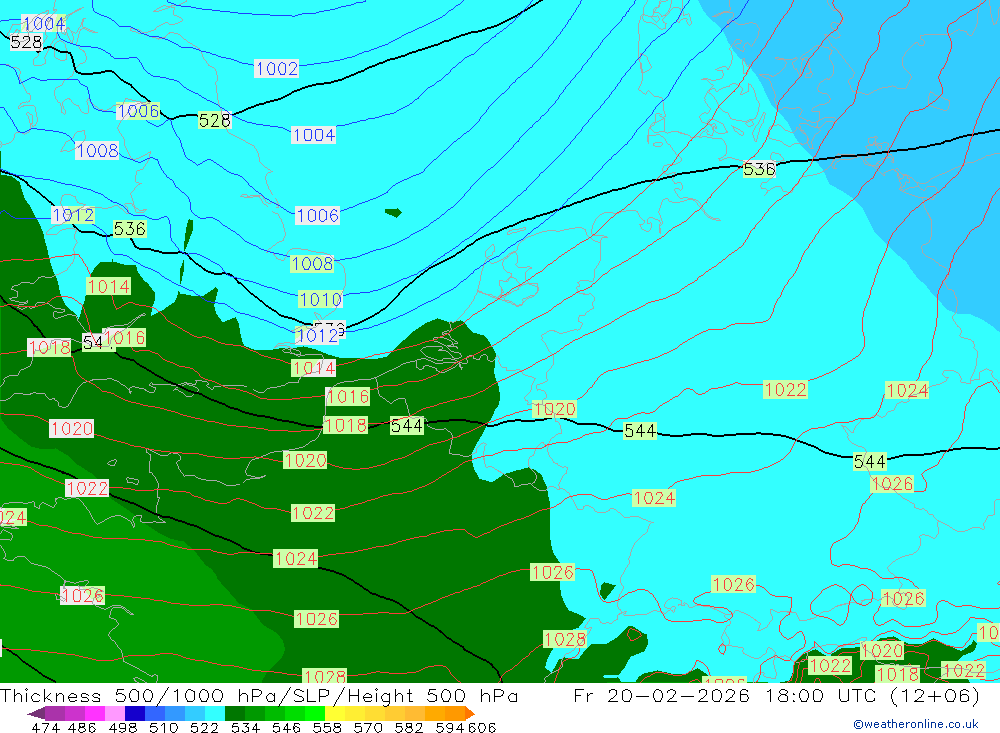Screen dimensions: 1000x733
Task: Click the 536 contour label on the upper black line
Action: point(759,169)
